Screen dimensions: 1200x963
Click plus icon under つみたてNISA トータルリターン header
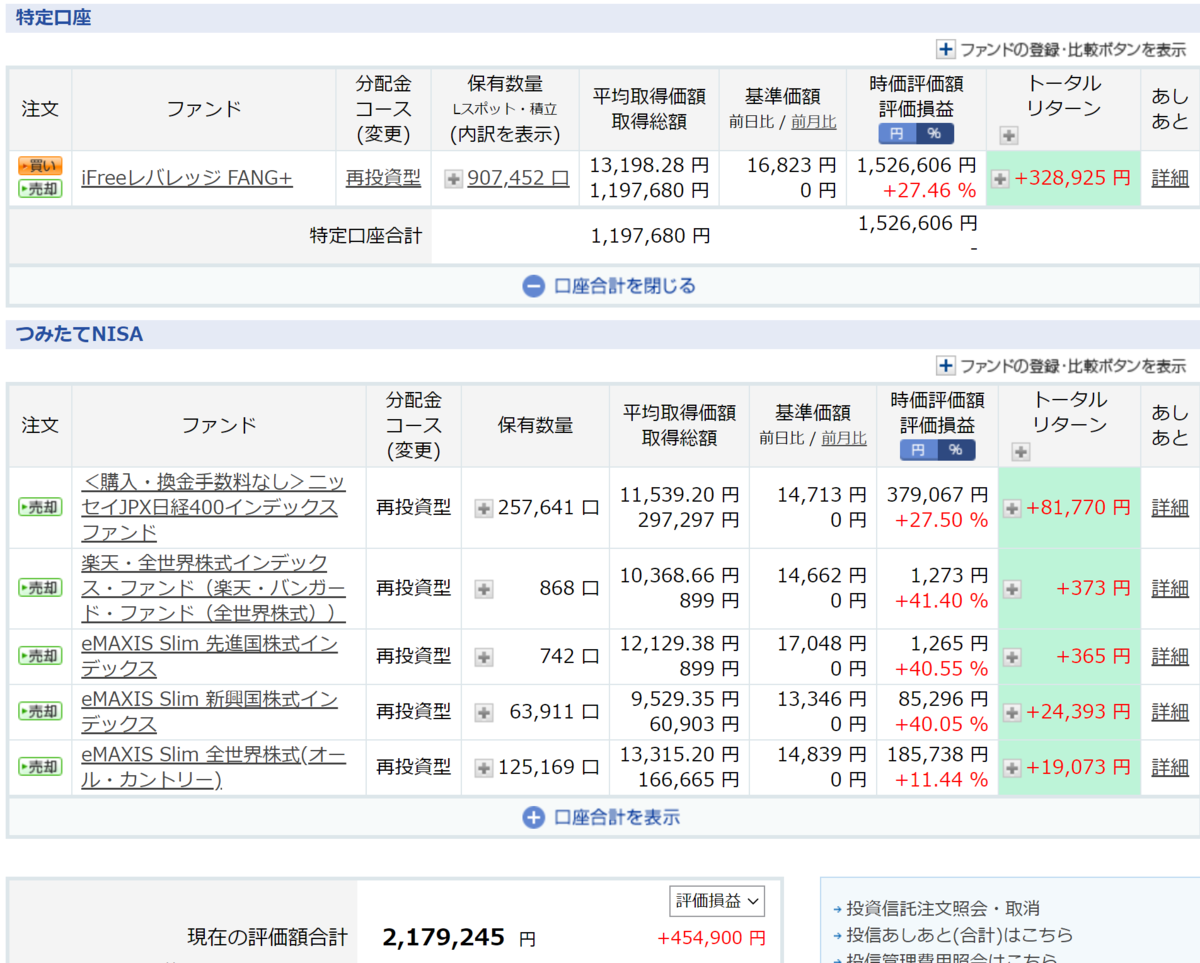pos(1020,452)
